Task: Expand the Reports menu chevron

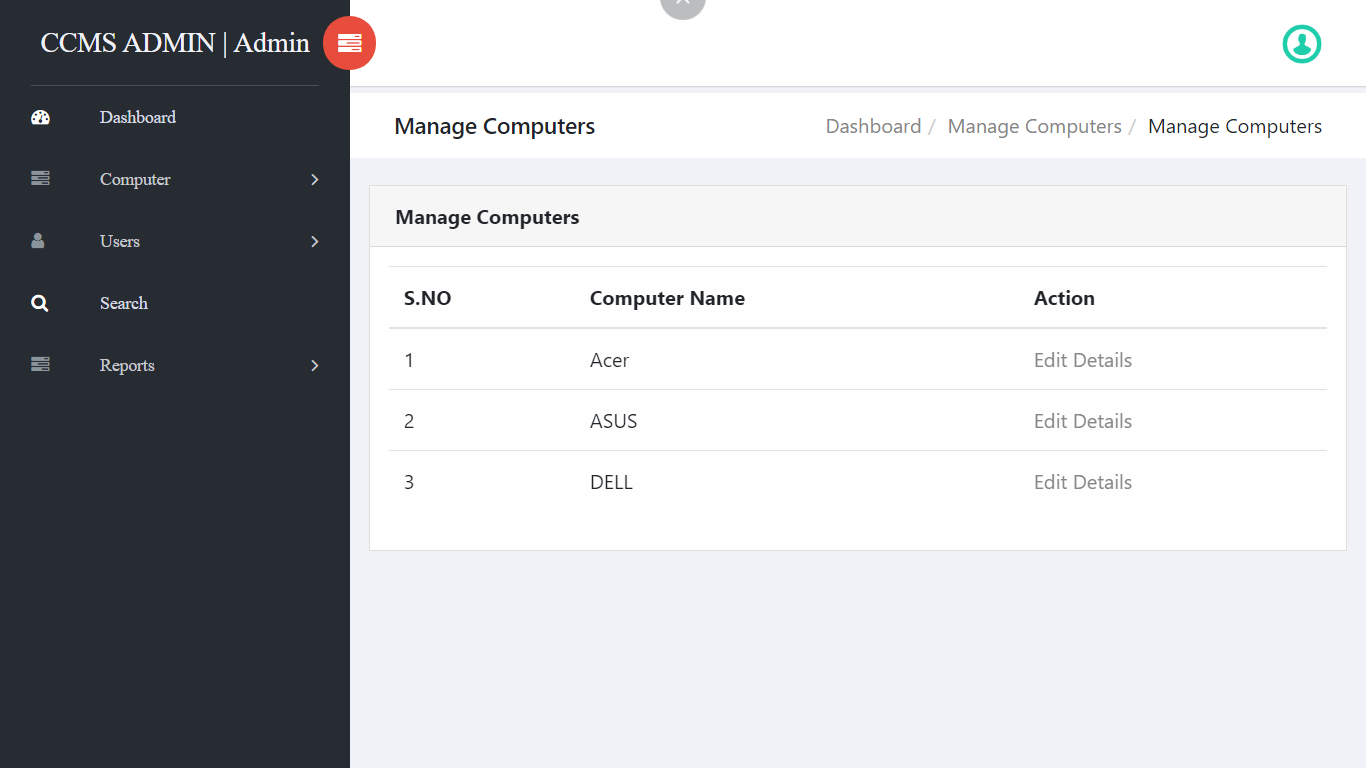Action: point(314,366)
